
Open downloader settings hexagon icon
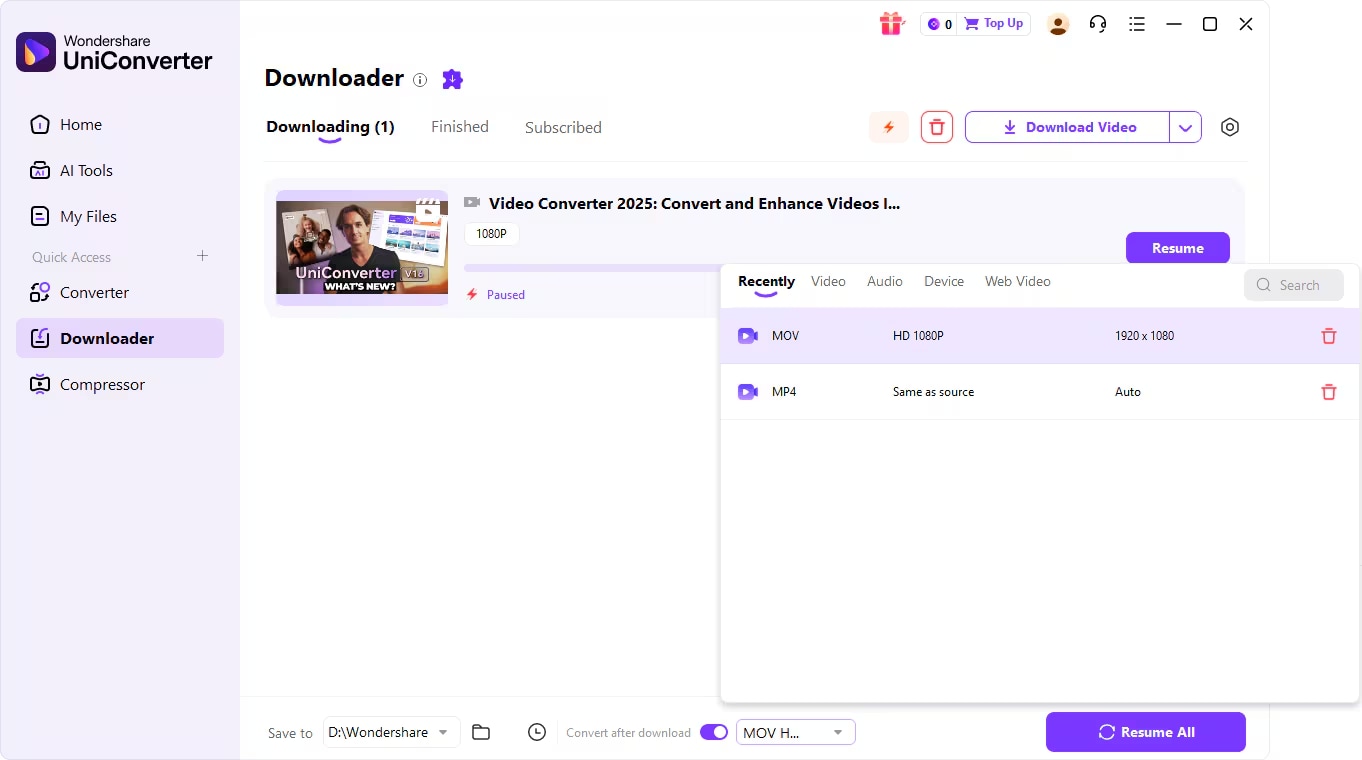tap(1230, 127)
